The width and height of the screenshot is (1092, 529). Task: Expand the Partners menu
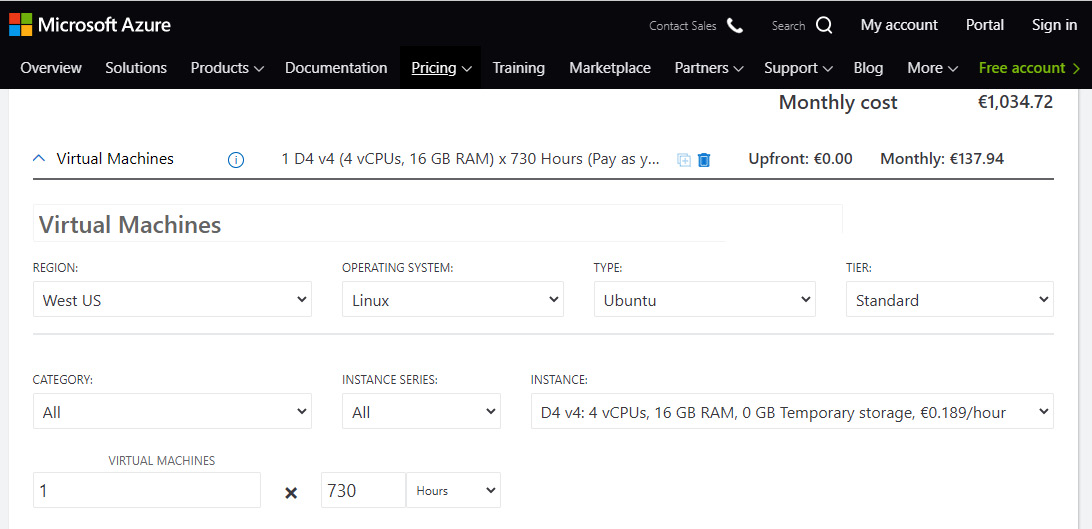pyautogui.click(x=709, y=68)
